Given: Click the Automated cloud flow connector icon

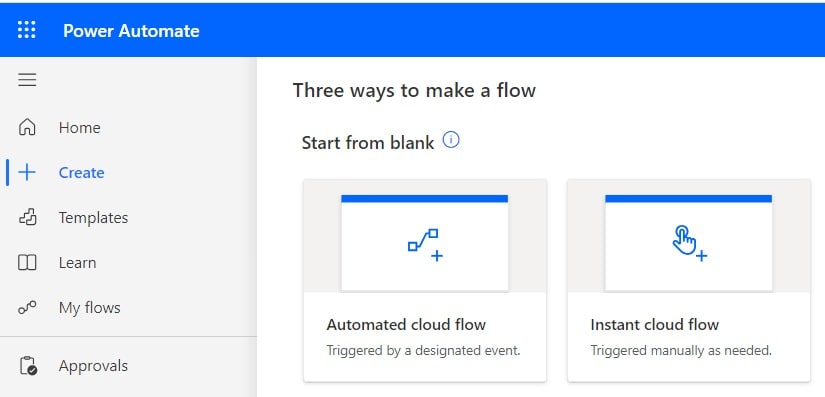Looking at the screenshot, I should pyautogui.click(x=425, y=245).
